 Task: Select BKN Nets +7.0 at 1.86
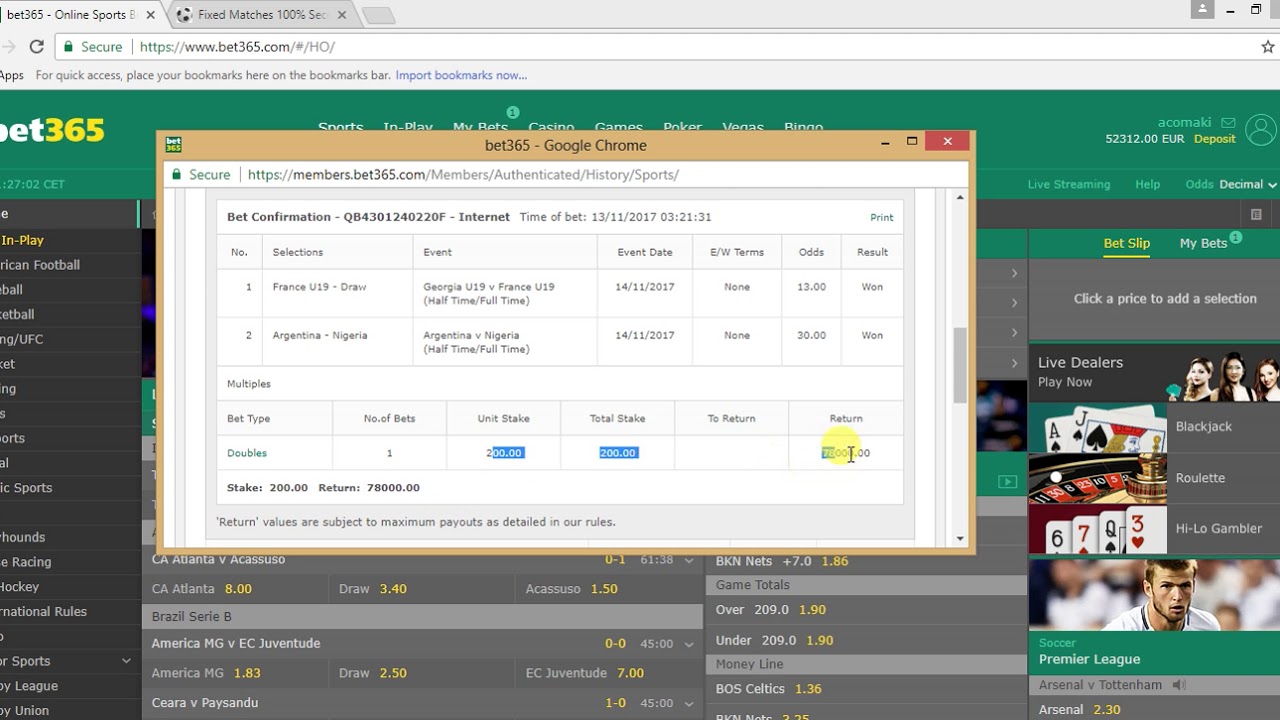866,561
